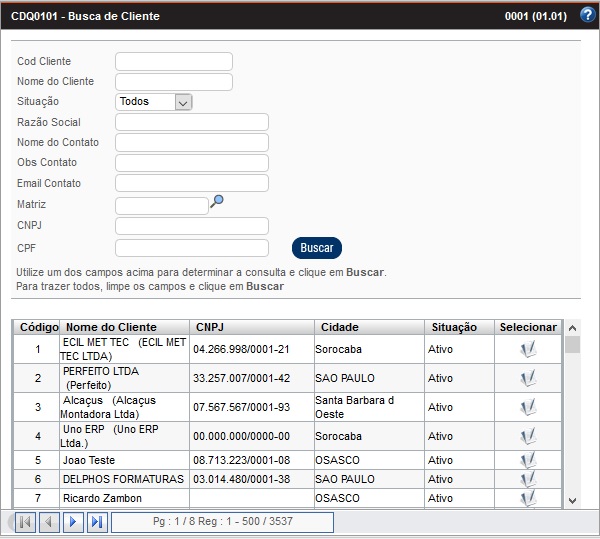The height and width of the screenshot is (539, 600).
Task: Select client Joao Teste row icon
Action: [x=528, y=460]
